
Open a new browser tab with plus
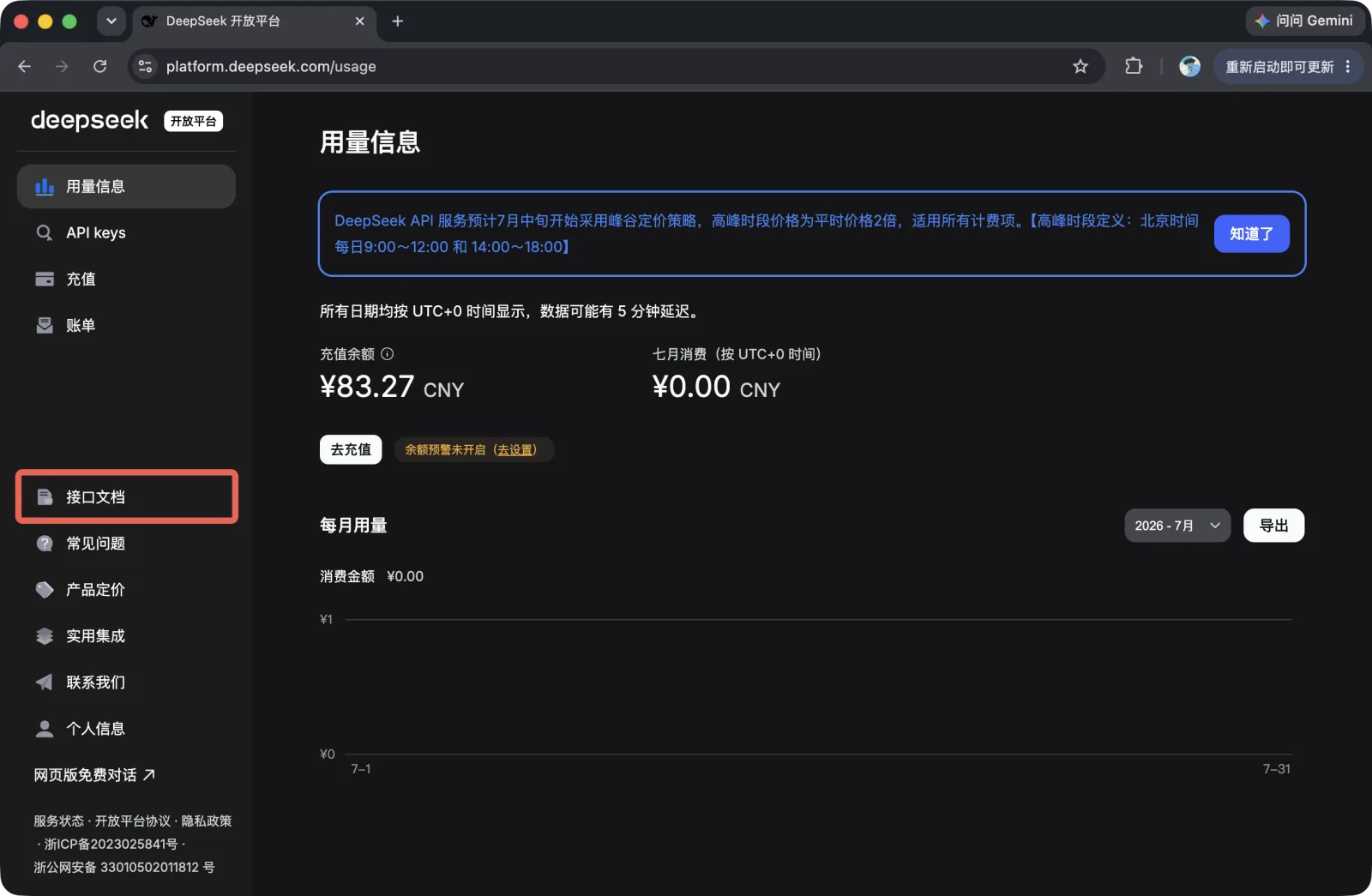click(397, 21)
